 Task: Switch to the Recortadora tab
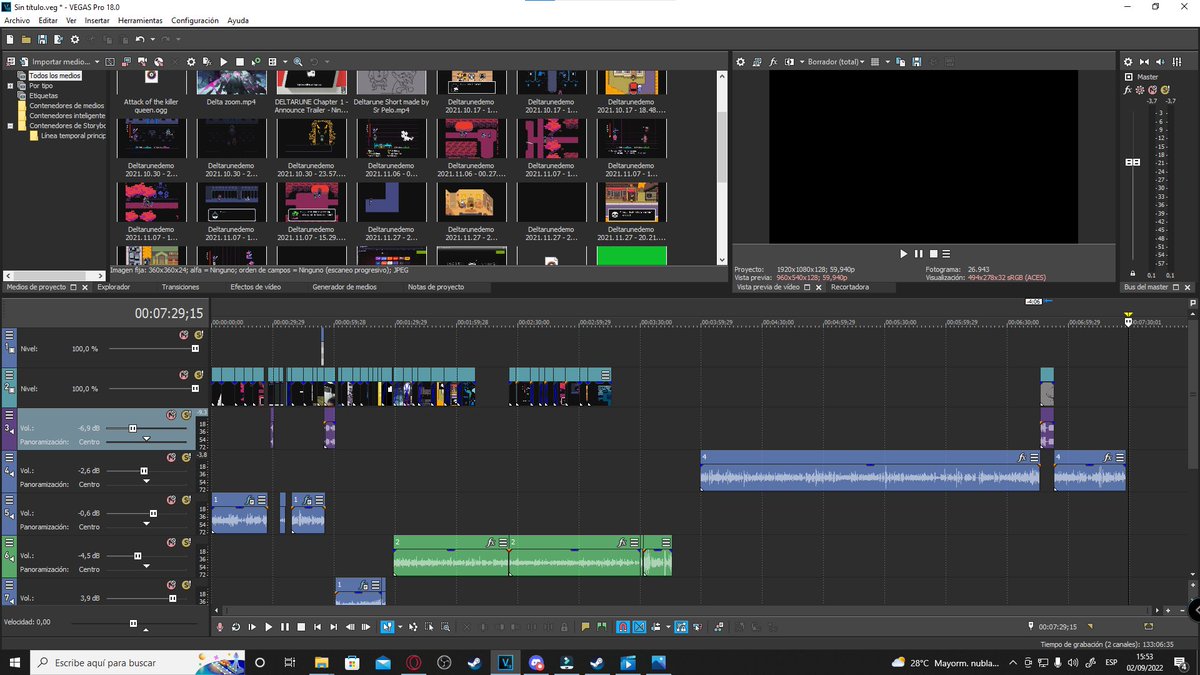click(850, 287)
